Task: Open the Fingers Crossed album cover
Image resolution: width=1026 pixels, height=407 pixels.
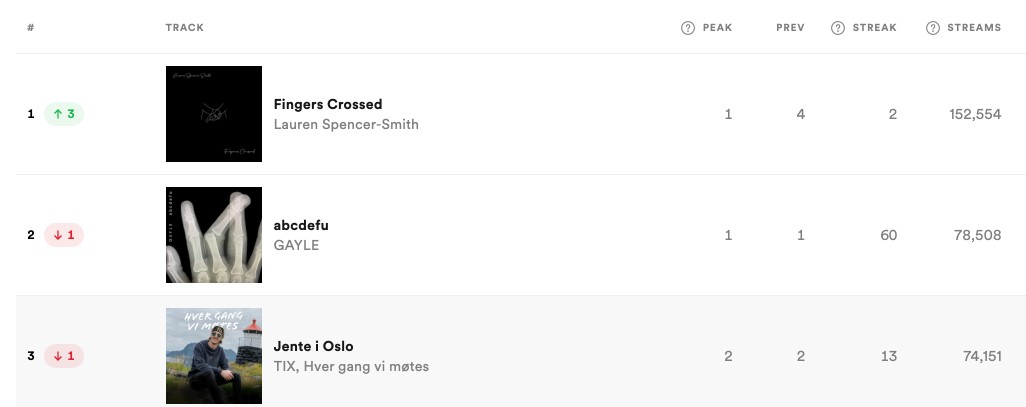Action: coord(214,114)
